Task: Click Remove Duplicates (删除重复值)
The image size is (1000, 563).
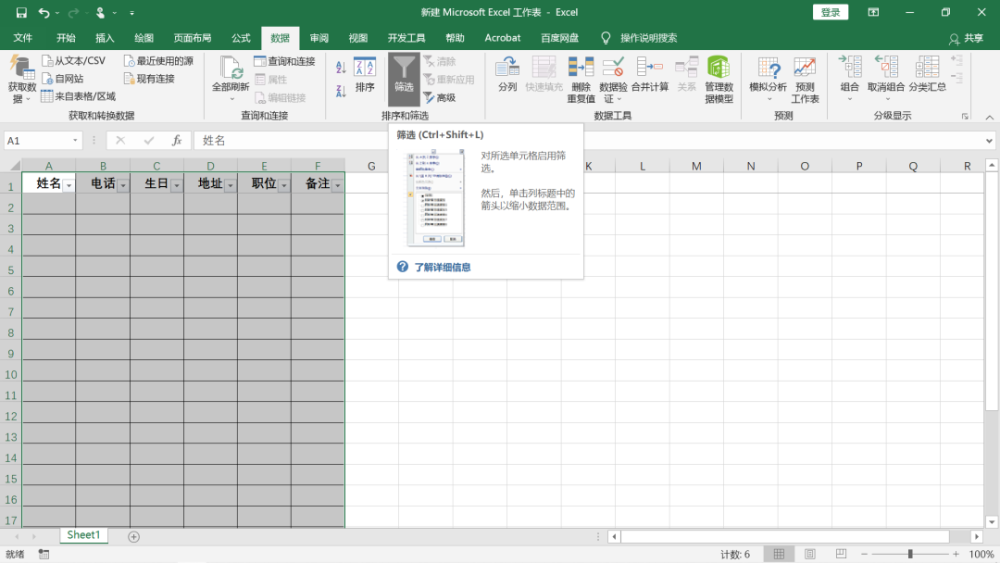Action: pos(581,80)
